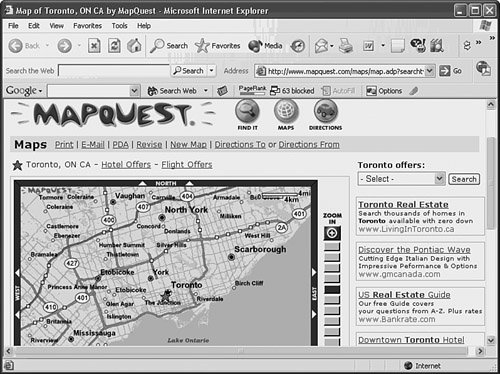This screenshot has height=374, width=500.
Task: Open the Directions car icon
Action: coord(326,111)
